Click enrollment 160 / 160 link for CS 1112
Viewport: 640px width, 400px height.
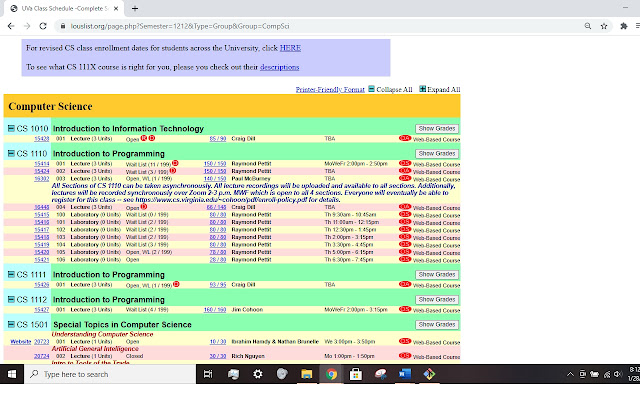[215, 310]
